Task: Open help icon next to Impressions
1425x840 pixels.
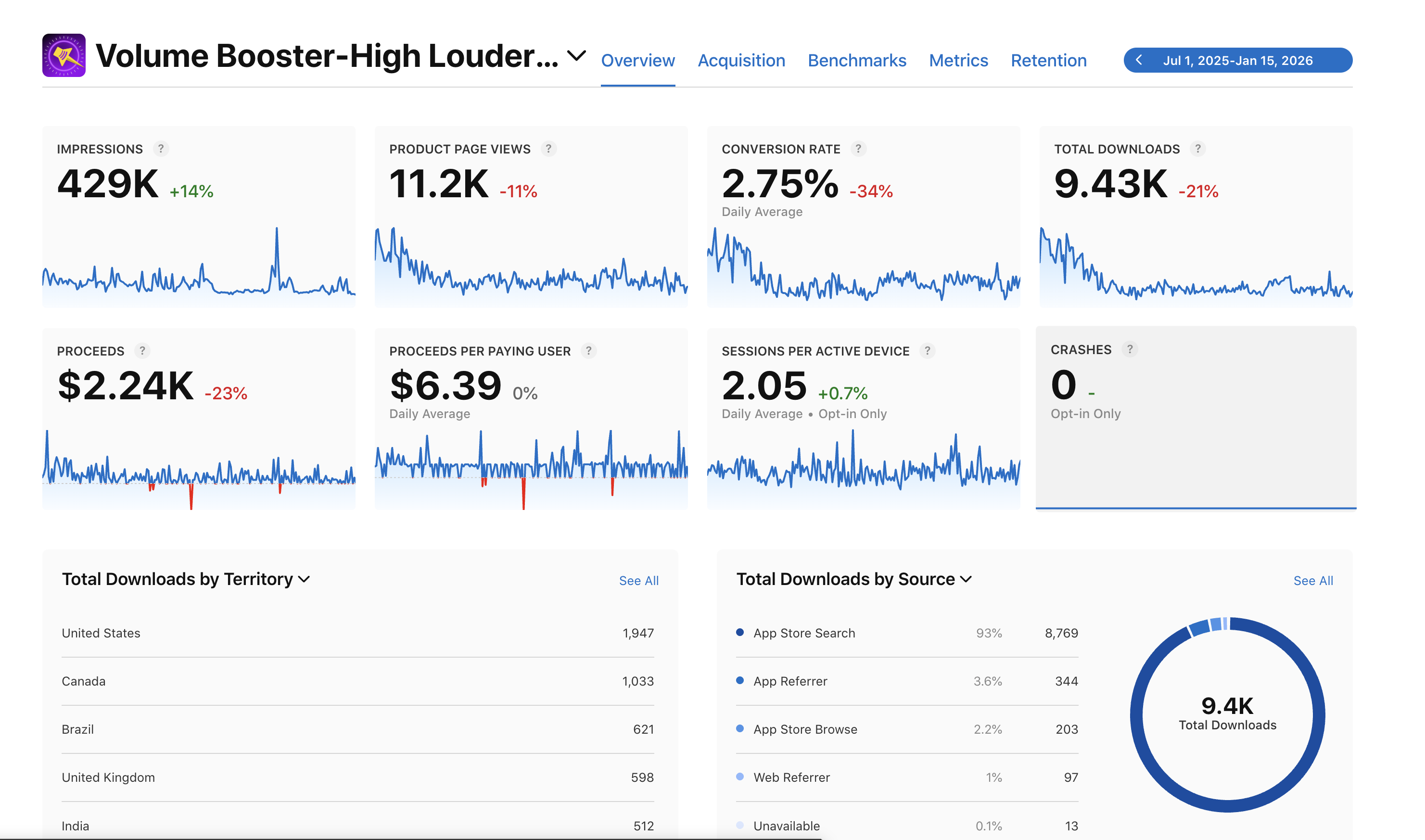Action: coord(161,149)
